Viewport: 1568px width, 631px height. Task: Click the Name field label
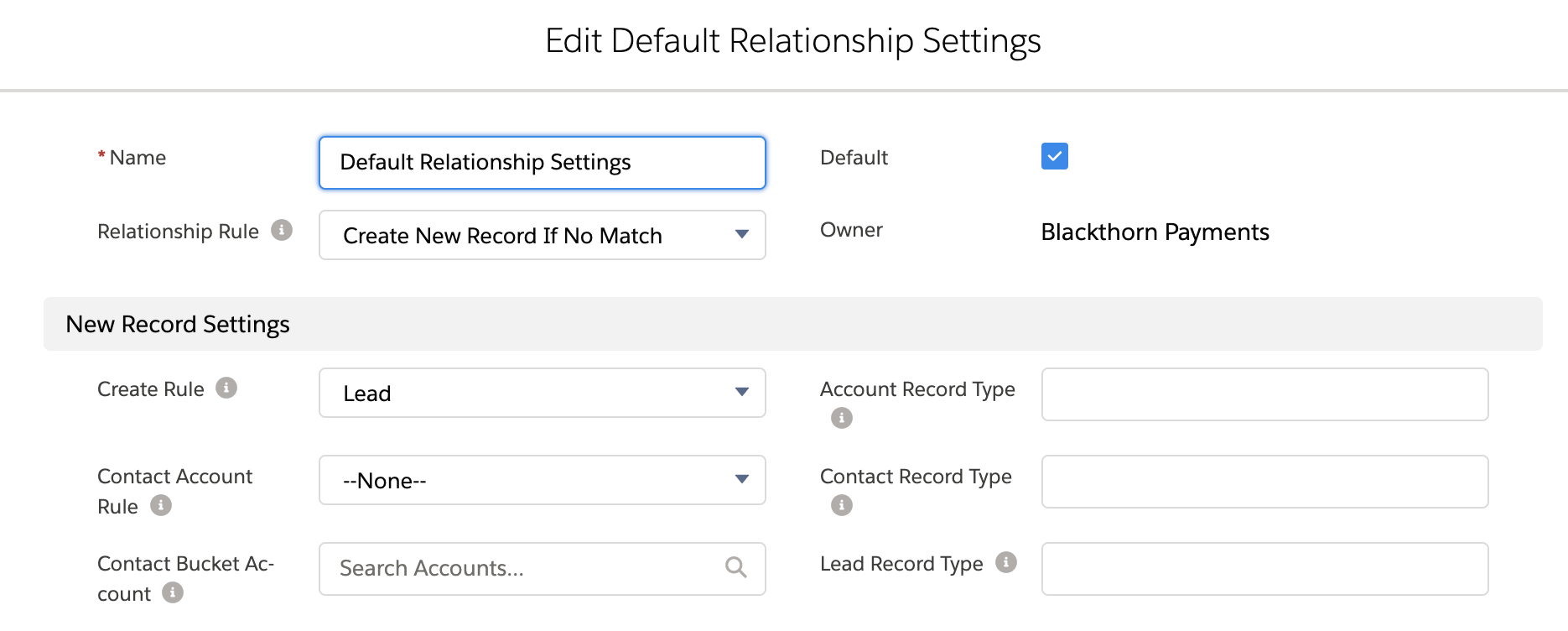(x=138, y=158)
